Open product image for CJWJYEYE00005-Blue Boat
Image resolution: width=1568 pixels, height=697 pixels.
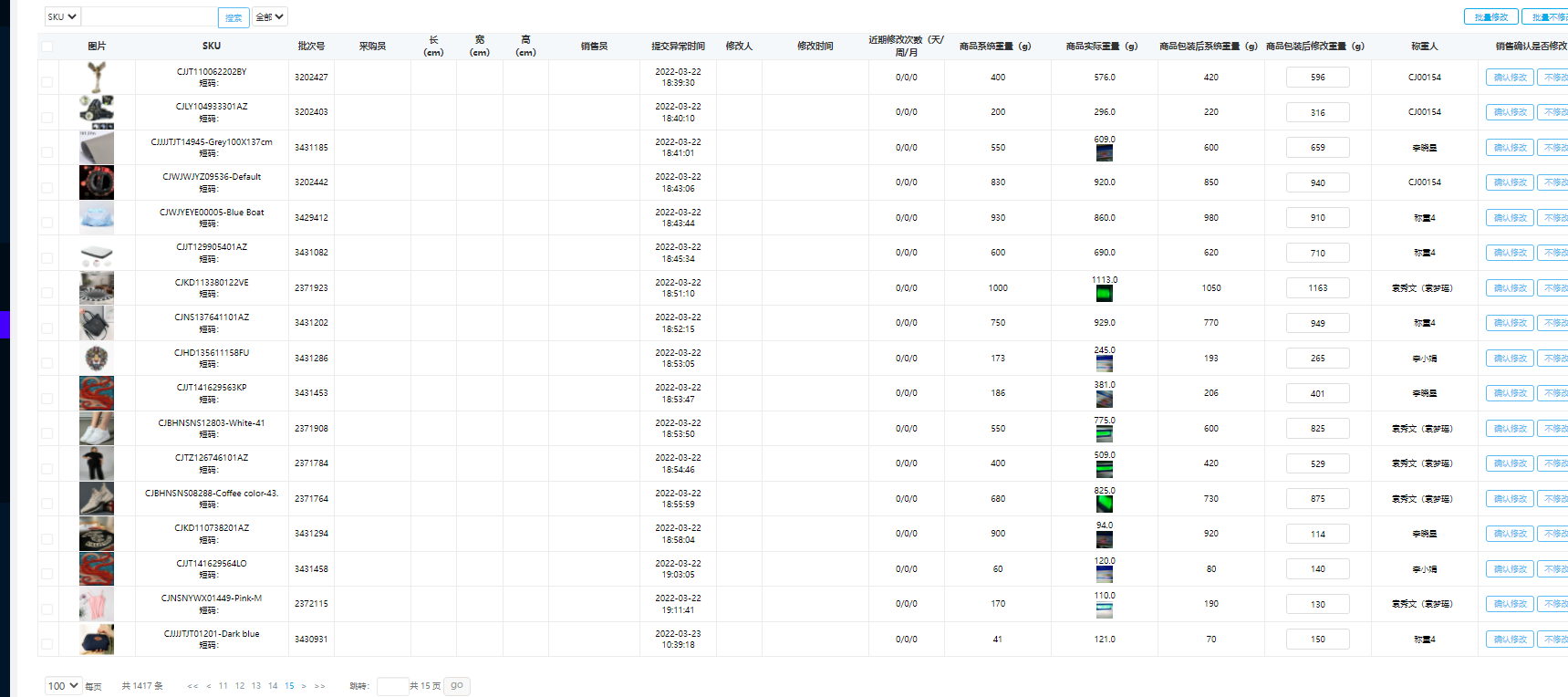pyautogui.click(x=97, y=218)
